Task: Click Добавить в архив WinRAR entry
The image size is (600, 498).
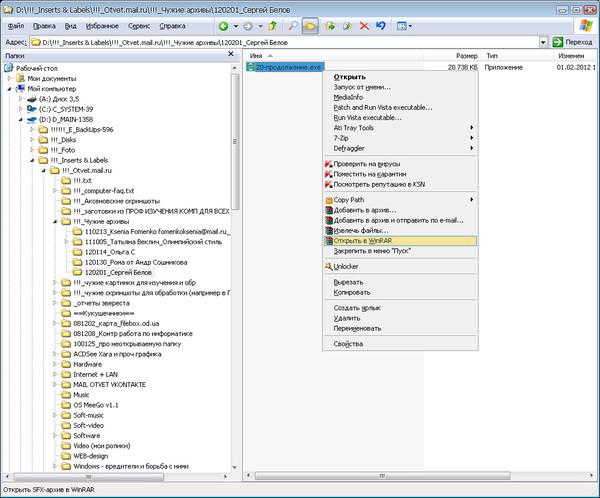Action: [x=400, y=210]
